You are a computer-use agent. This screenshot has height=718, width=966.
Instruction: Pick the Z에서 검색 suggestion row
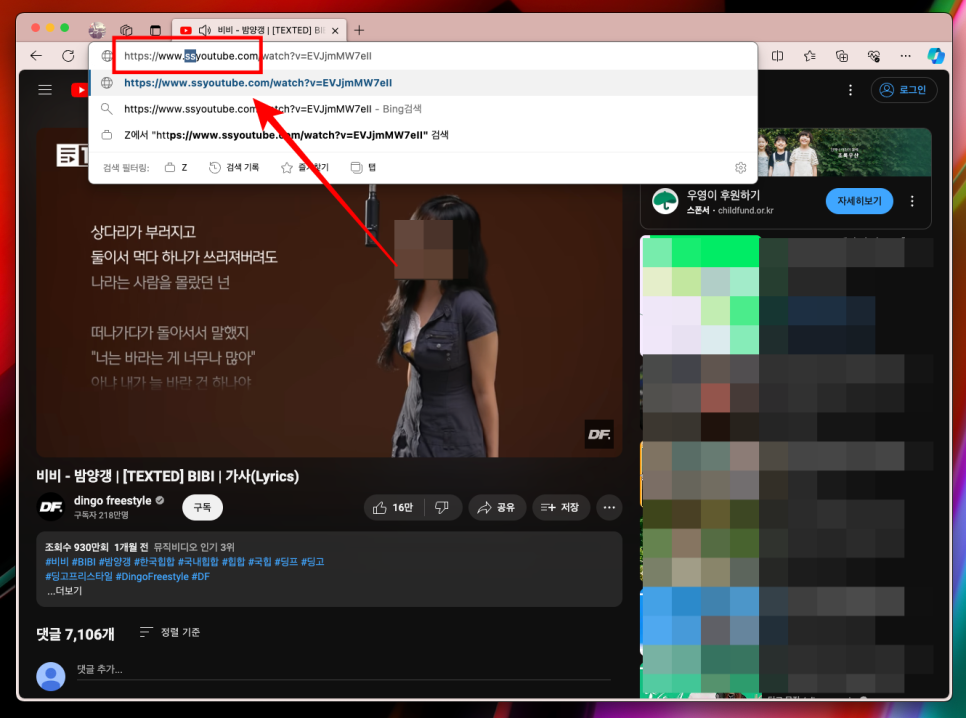(x=423, y=135)
